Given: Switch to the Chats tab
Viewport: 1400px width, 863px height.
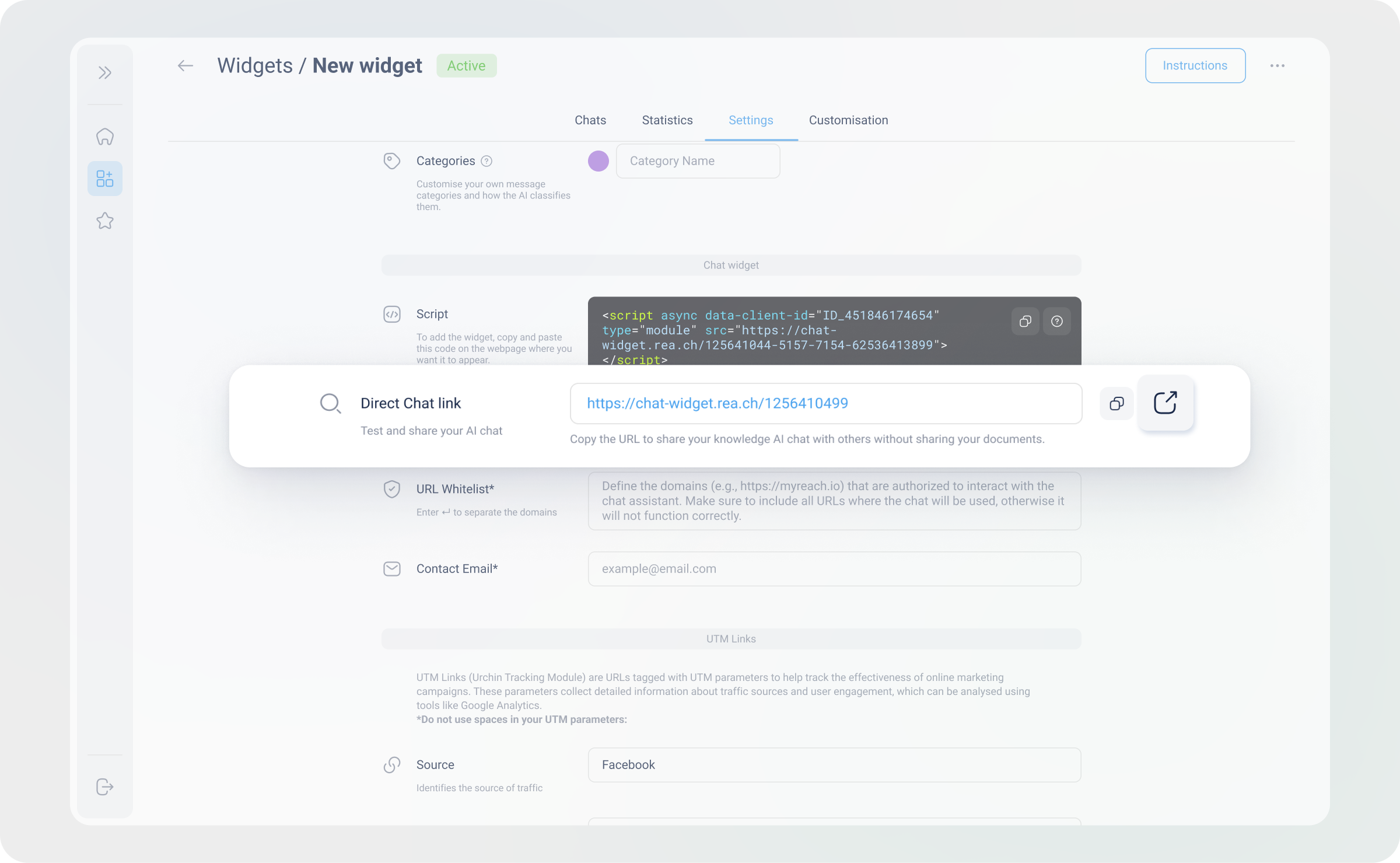Looking at the screenshot, I should pyautogui.click(x=590, y=120).
